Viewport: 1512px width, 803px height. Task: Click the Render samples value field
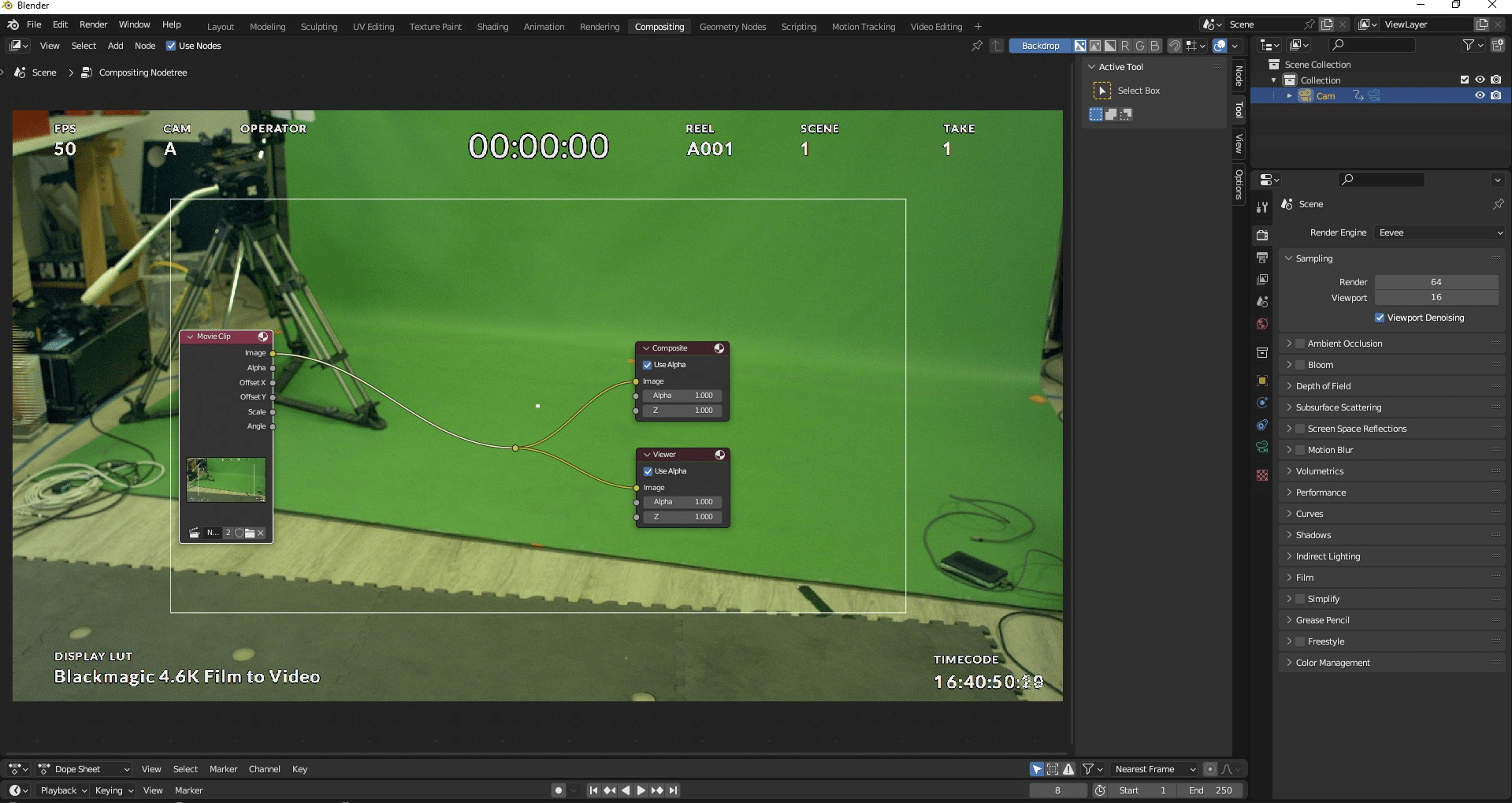pyautogui.click(x=1436, y=282)
